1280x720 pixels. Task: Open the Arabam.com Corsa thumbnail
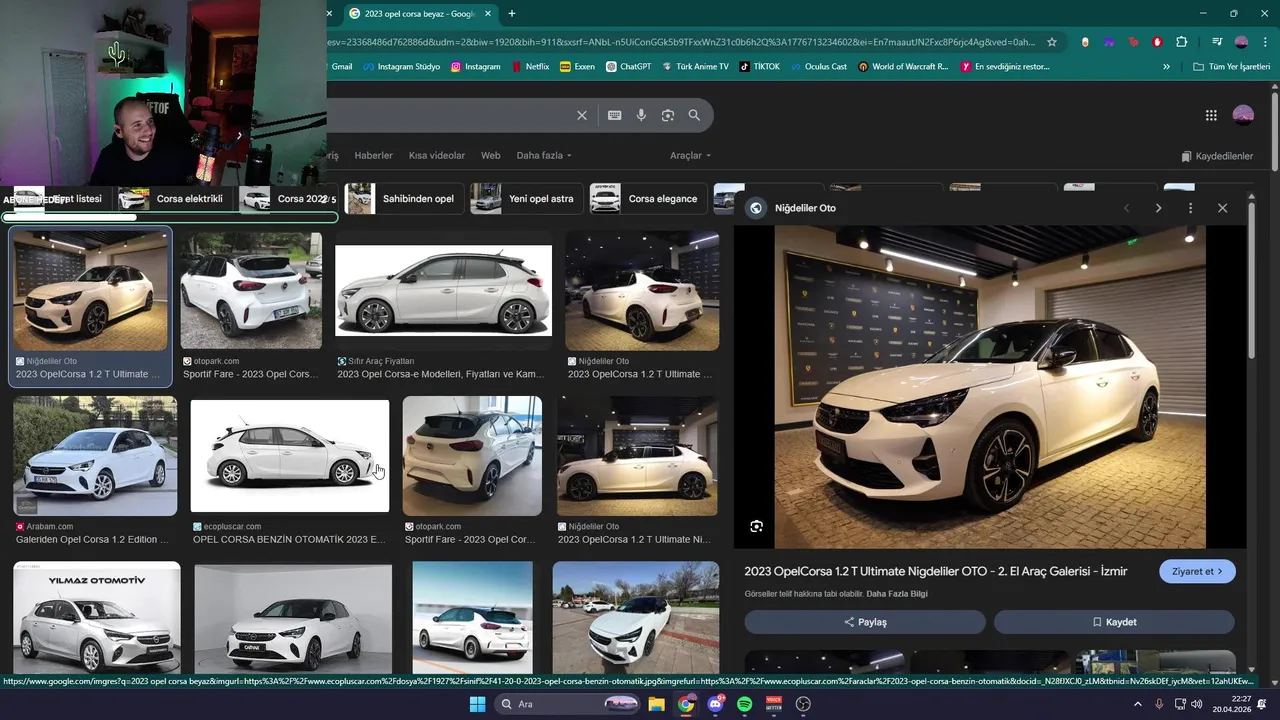(95, 456)
